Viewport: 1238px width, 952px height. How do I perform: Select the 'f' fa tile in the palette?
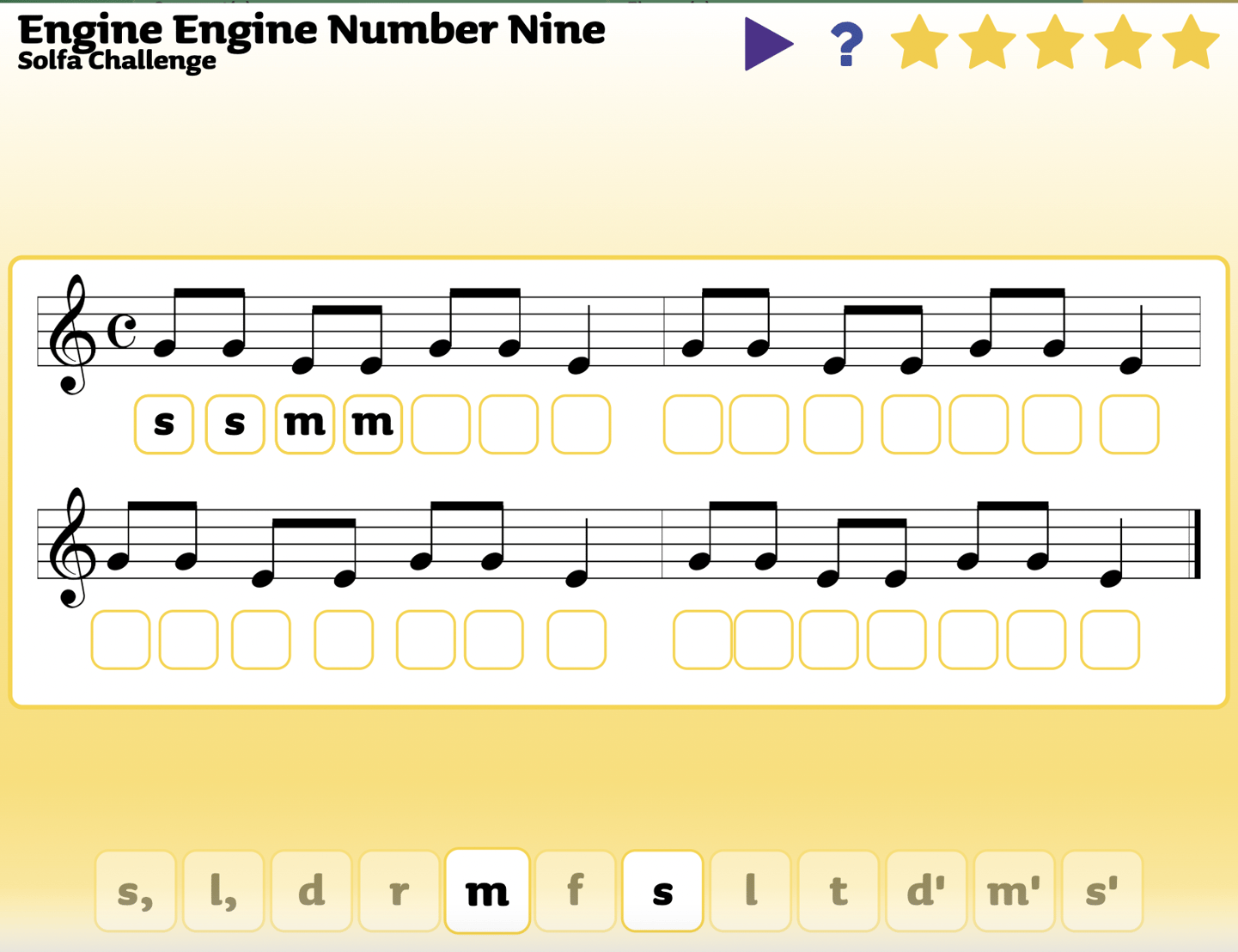[574, 892]
